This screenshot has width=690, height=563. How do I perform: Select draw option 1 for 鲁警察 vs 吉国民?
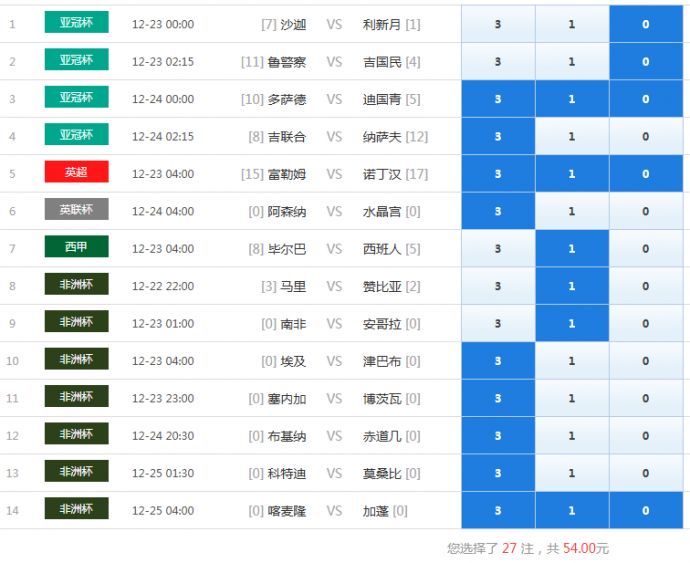[572, 62]
